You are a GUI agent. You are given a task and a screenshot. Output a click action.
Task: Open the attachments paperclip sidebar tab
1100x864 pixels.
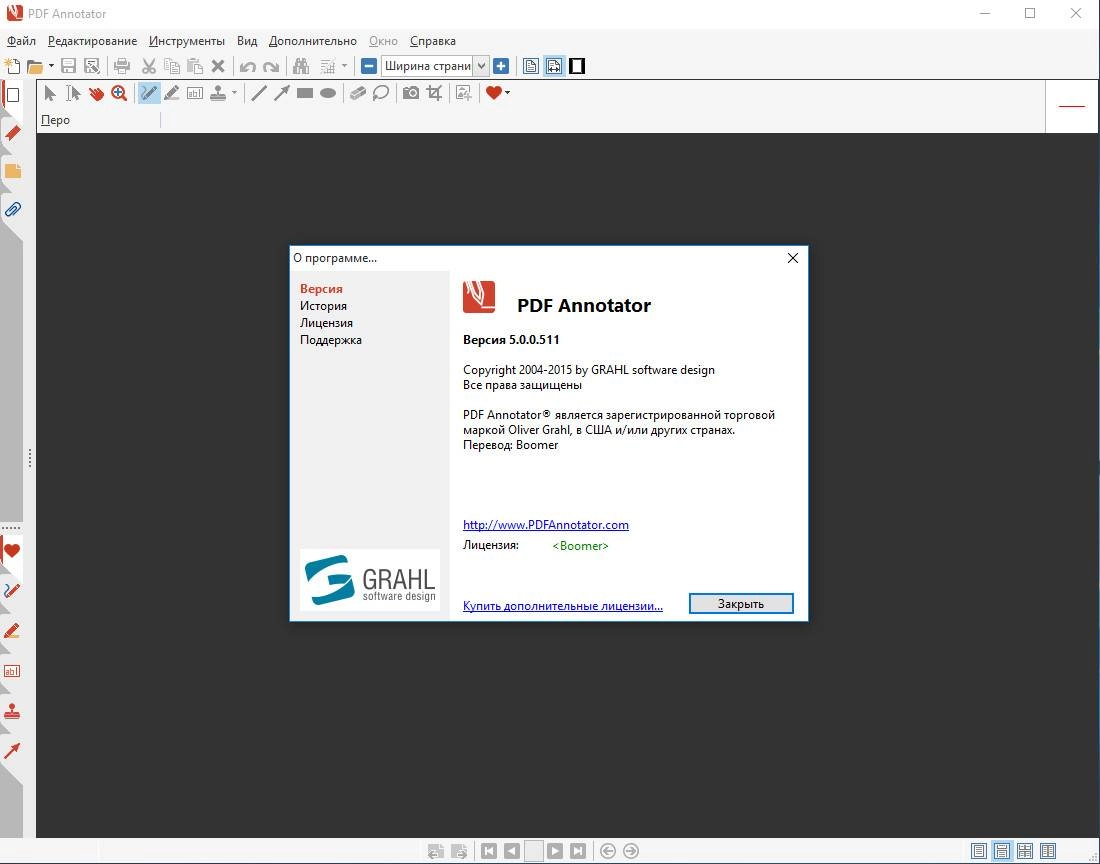[x=12, y=209]
